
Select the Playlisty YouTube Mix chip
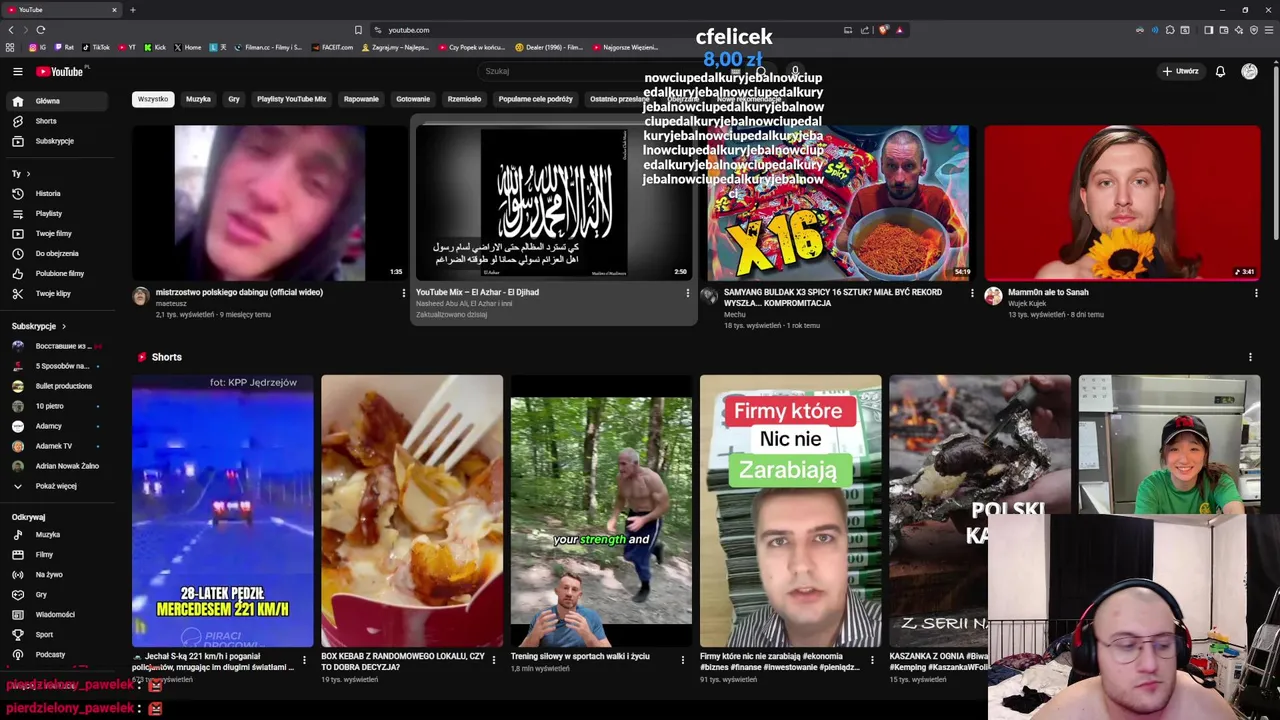pyautogui.click(x=291, y=99)
